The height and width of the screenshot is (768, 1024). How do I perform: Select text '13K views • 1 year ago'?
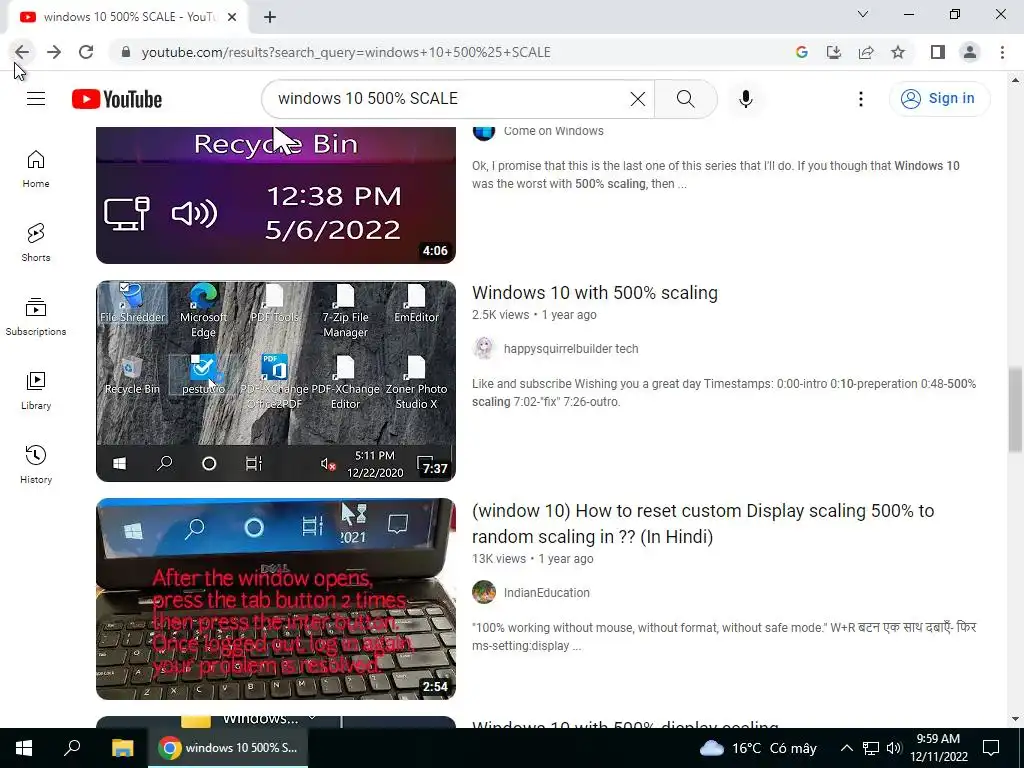pyautogui.click(x=533, y=559)
